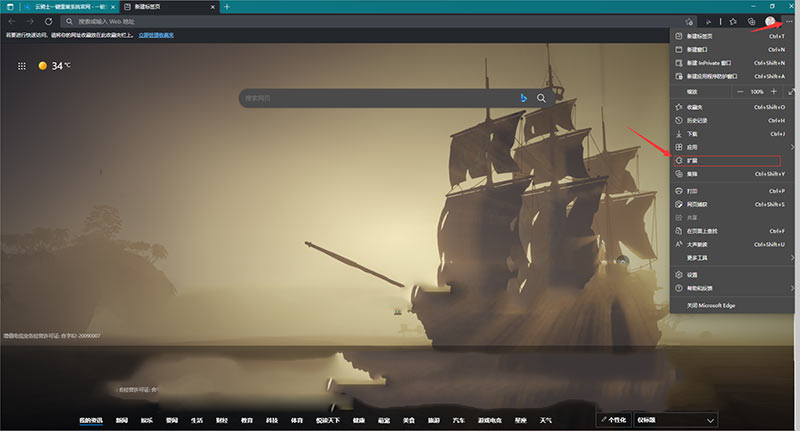Open the Collections toolbar icon

coord(751,21)
